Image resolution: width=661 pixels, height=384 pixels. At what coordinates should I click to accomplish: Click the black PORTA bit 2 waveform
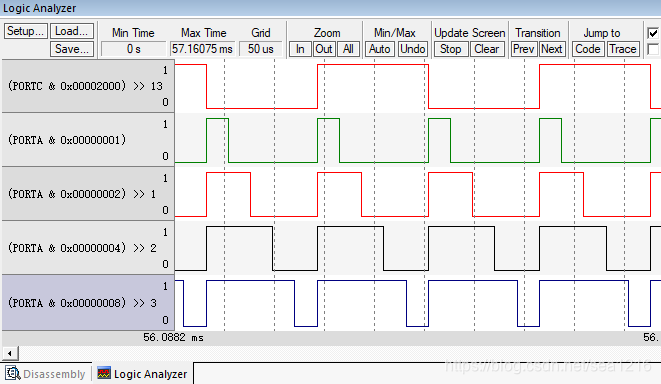(x=418, y=248)
